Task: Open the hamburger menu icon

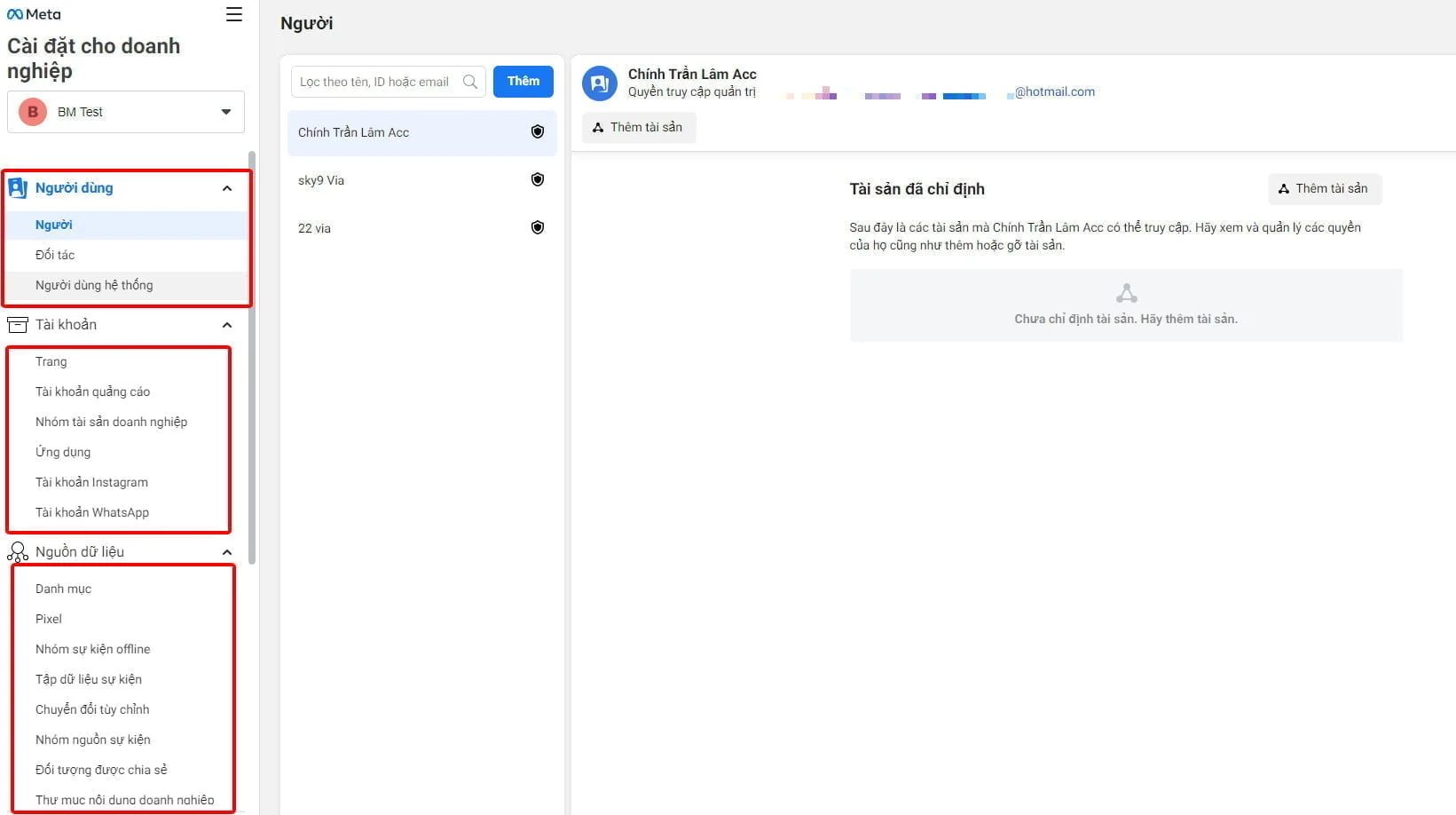Action: pos(234,14)
